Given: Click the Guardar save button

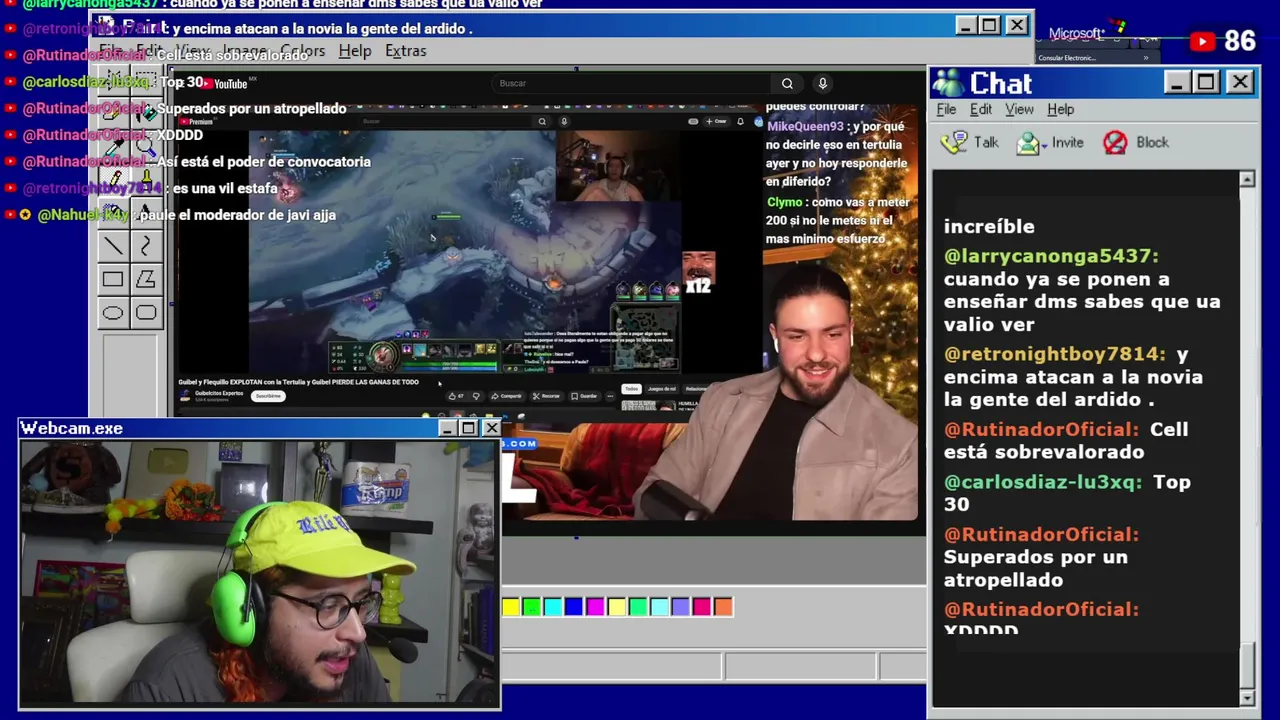Looking at the screenshot, I should pos(584,396).
